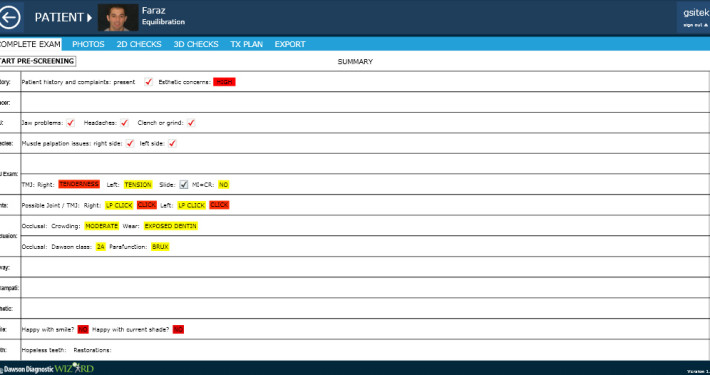Click the red TENDERNESS TMJ right tag
Screen dimensions: 710x375
pyautogui.click(x=79, y=184)
